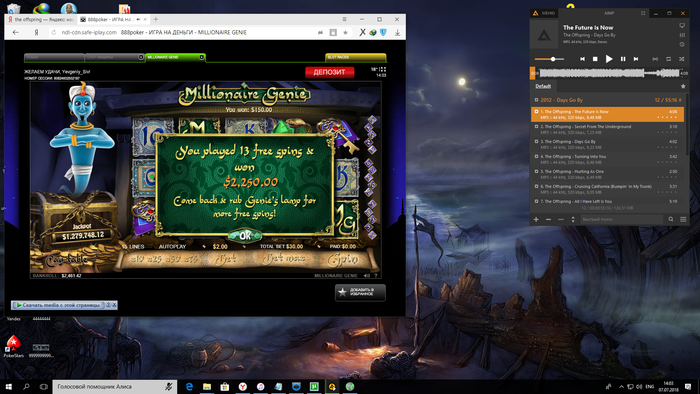Skip to next track in AIMP
The width and height of the screenshot is (700, 394).
pos(636,59)
